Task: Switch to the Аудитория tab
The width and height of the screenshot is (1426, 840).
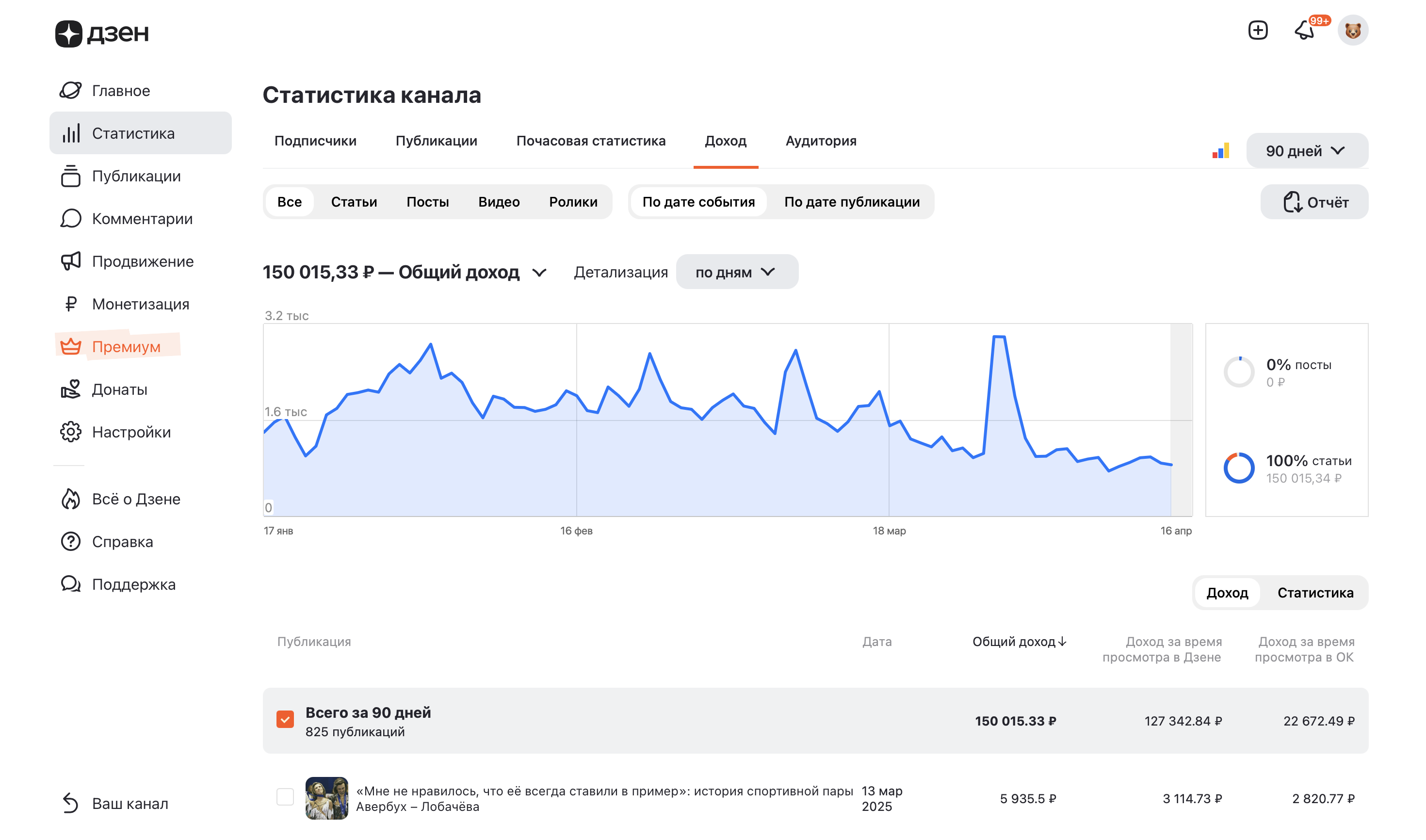Action: 820,141
